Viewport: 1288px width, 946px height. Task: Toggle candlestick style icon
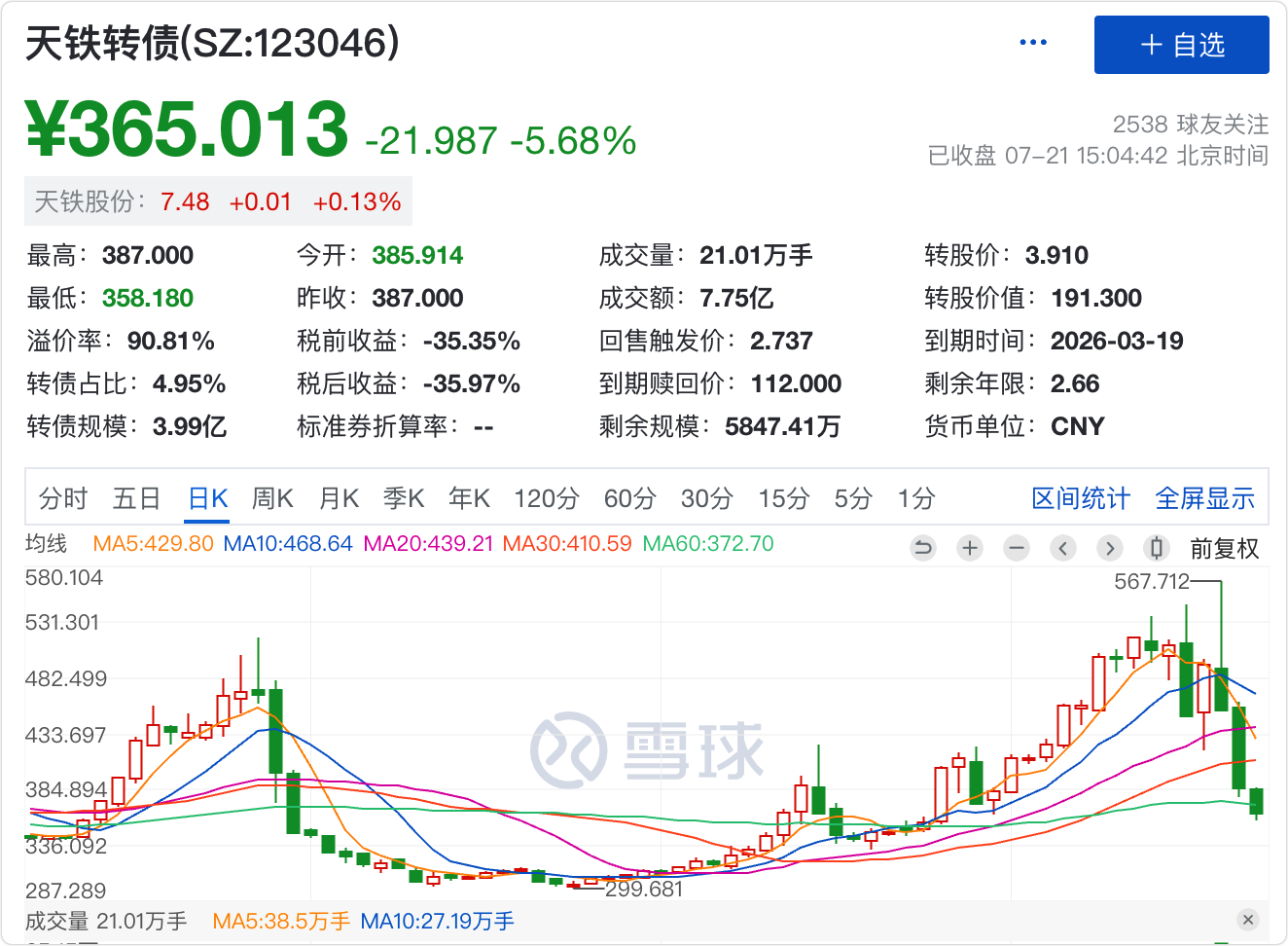pyautogui.click(x=1156, y=548)
